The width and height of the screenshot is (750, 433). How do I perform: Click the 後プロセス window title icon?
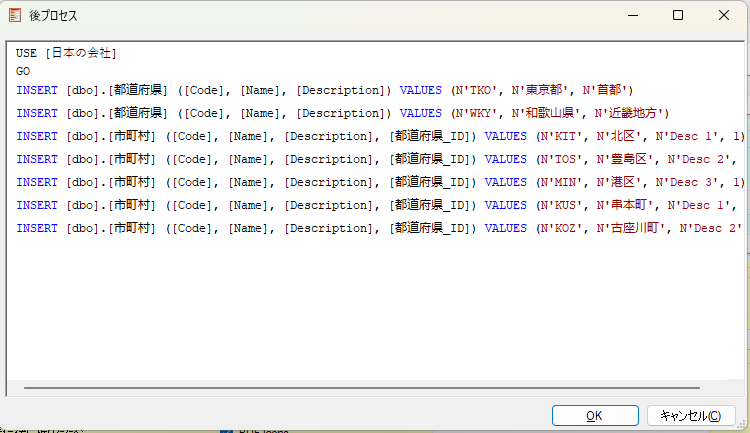point(15,15)
